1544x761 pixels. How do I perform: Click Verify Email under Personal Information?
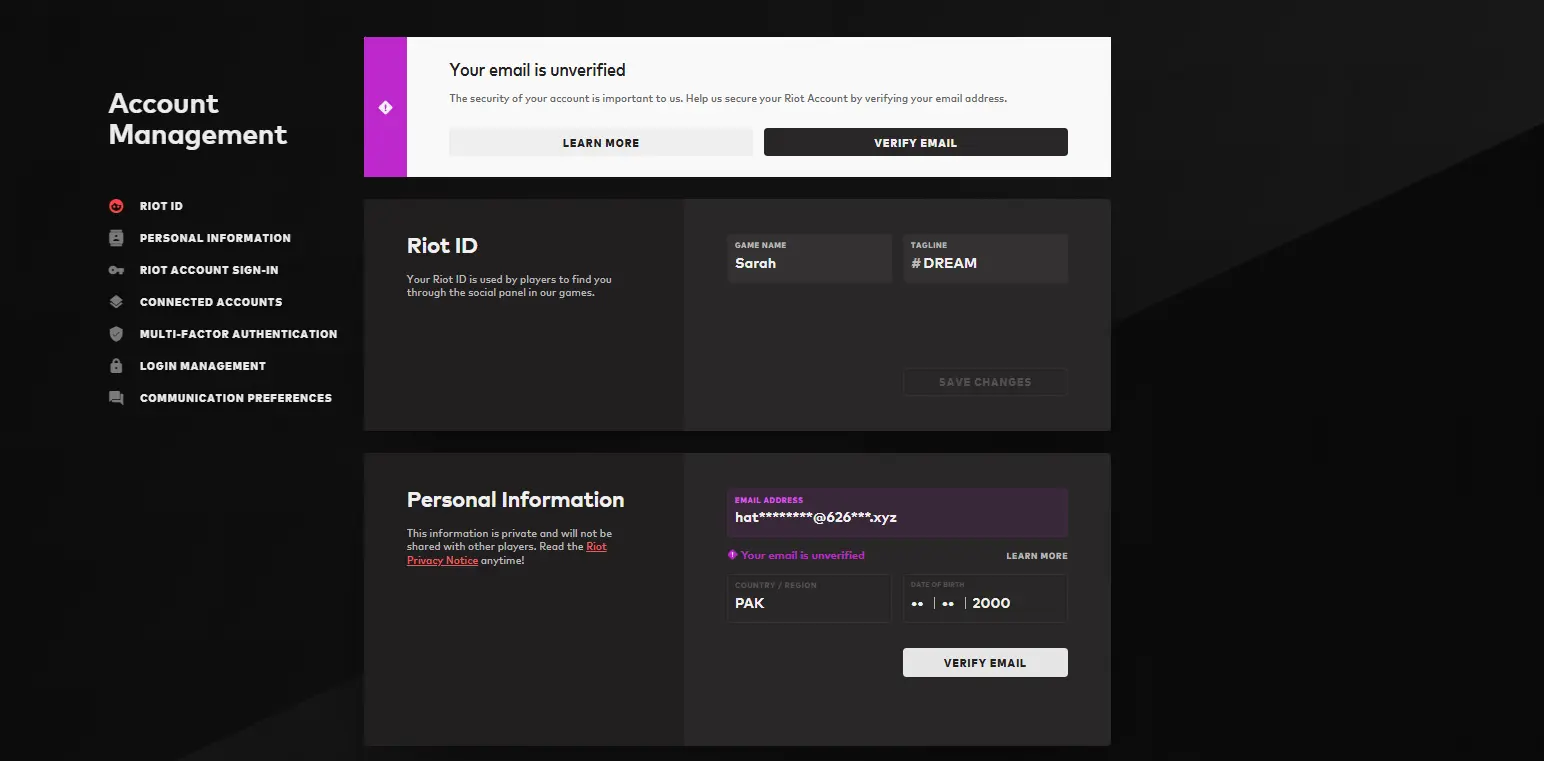[x=984, y=663]
